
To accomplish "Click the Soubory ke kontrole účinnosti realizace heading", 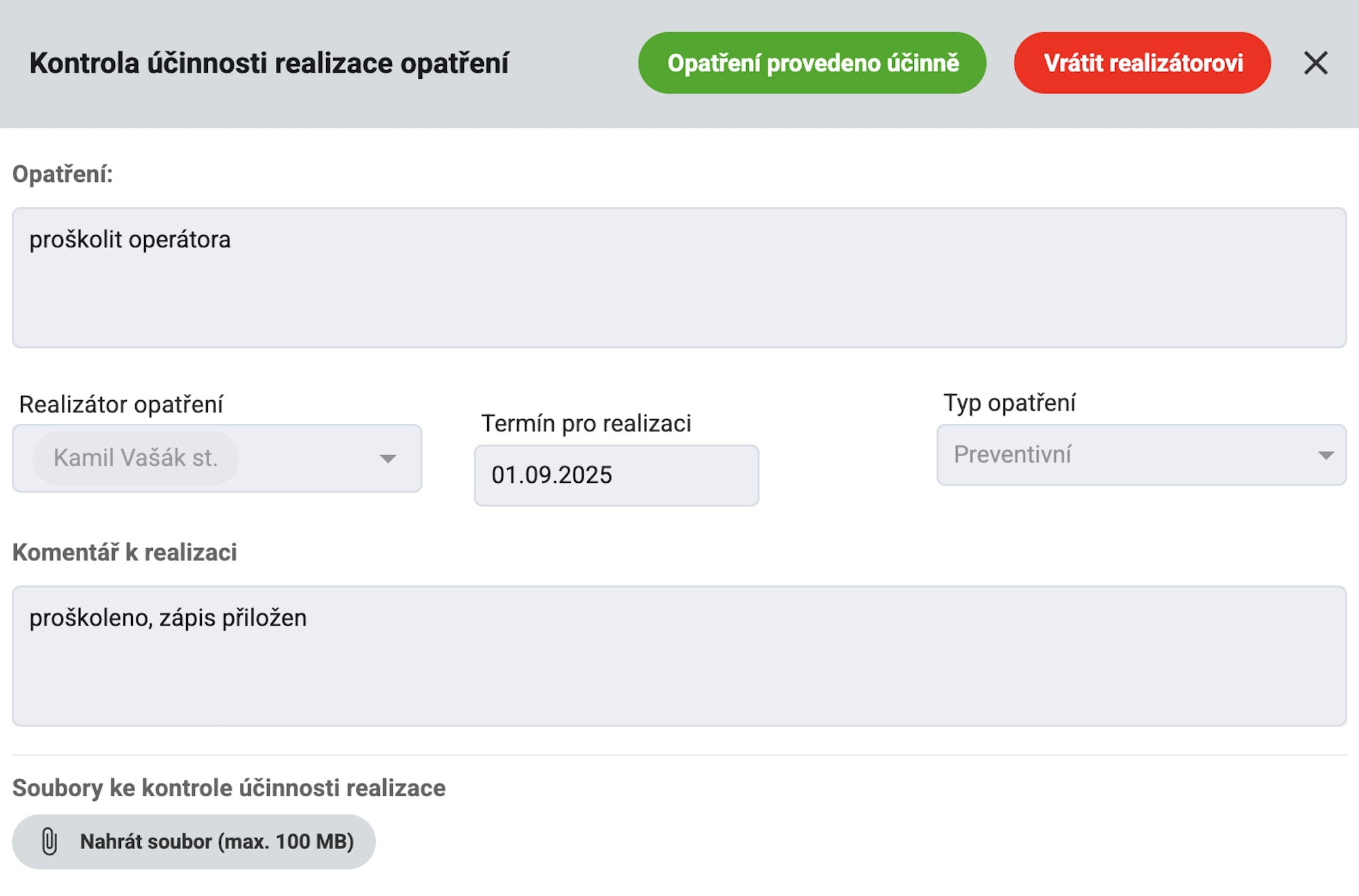I will (x=229, y=788).
